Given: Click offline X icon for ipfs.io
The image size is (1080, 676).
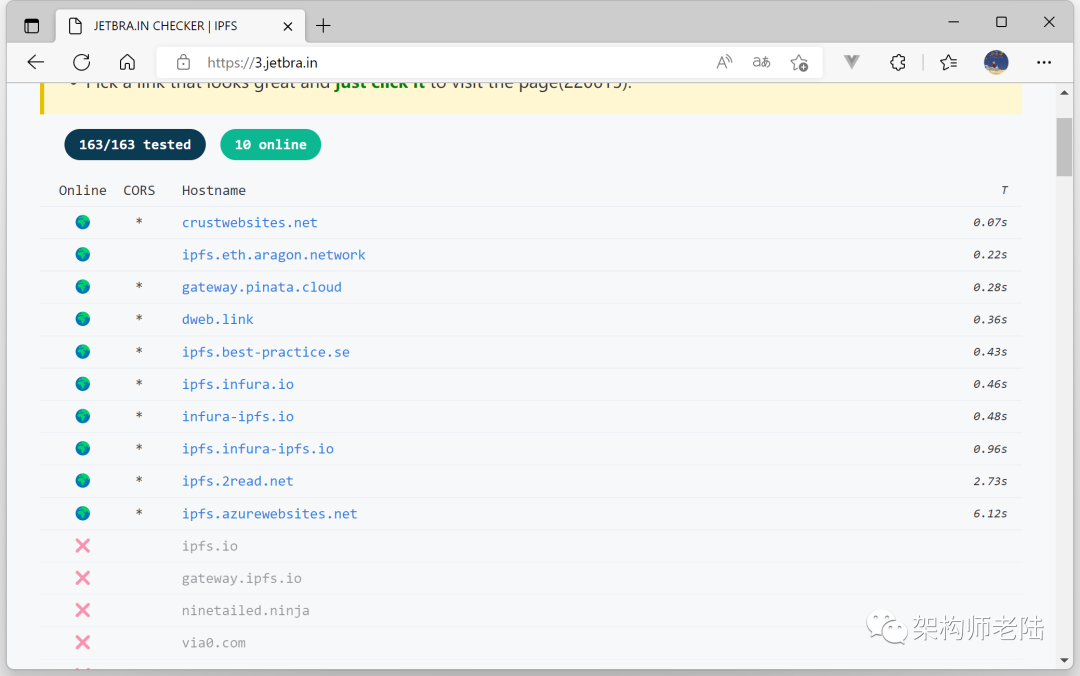Looking at the screenshot, I should 83,546.
